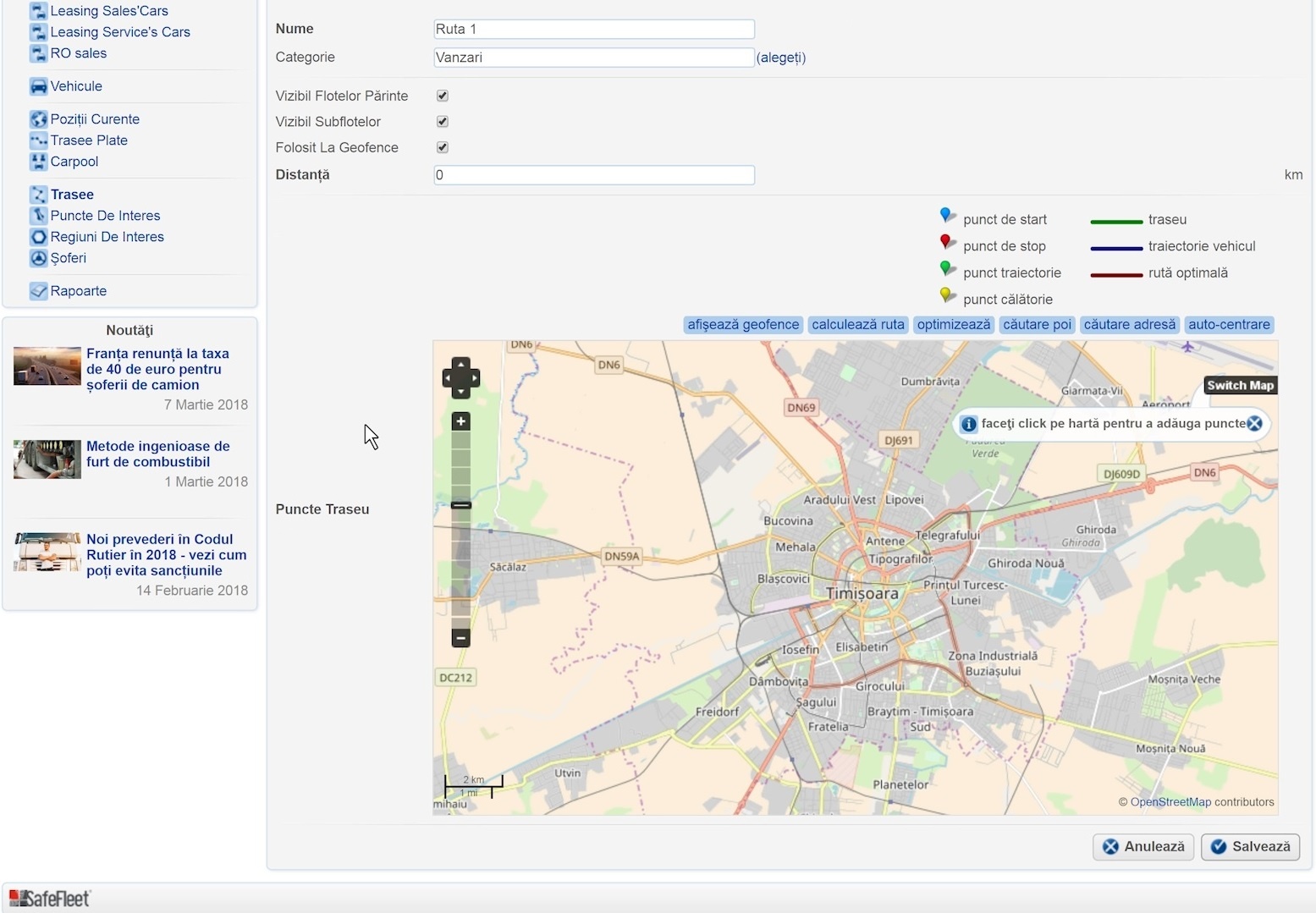Click the Regiuni De Interes icon
The image size is (1316, 913).
[x=38, y=237]
